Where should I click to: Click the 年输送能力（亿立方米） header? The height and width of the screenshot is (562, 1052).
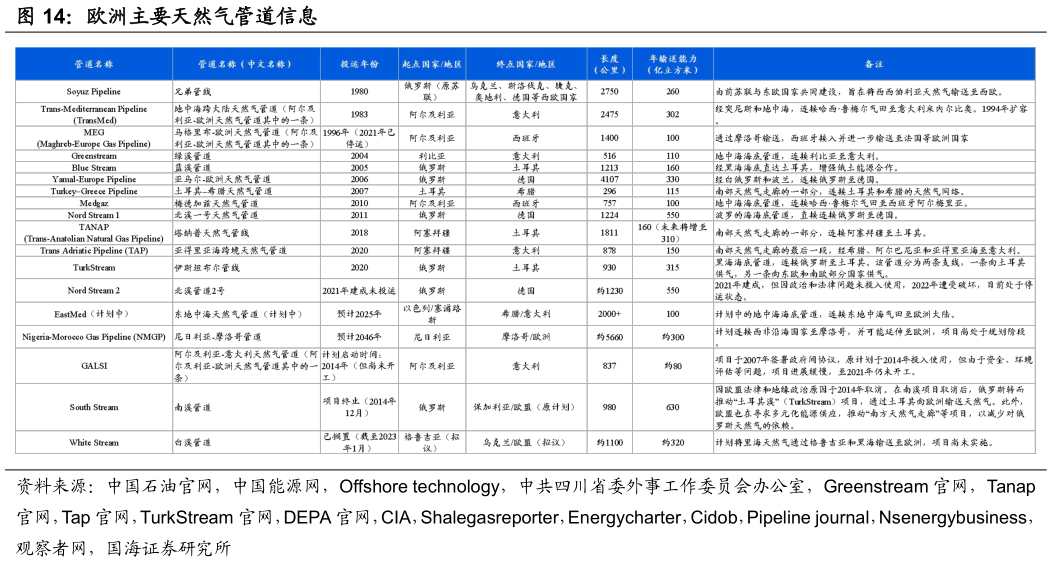click(673, 64)
